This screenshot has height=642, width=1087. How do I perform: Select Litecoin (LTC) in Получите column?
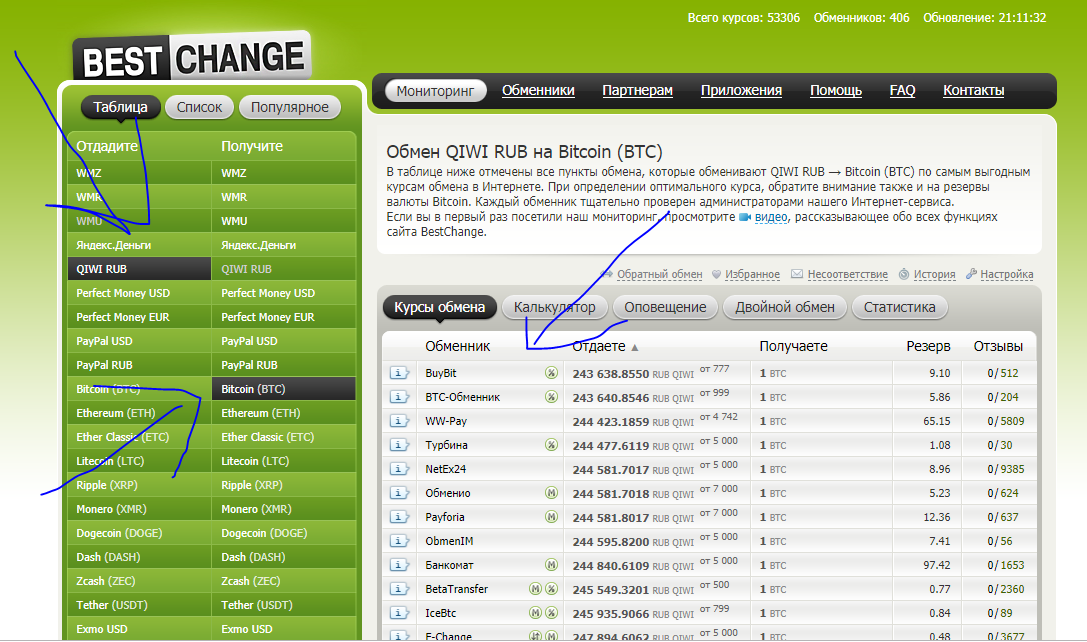(x=284, y=461)
